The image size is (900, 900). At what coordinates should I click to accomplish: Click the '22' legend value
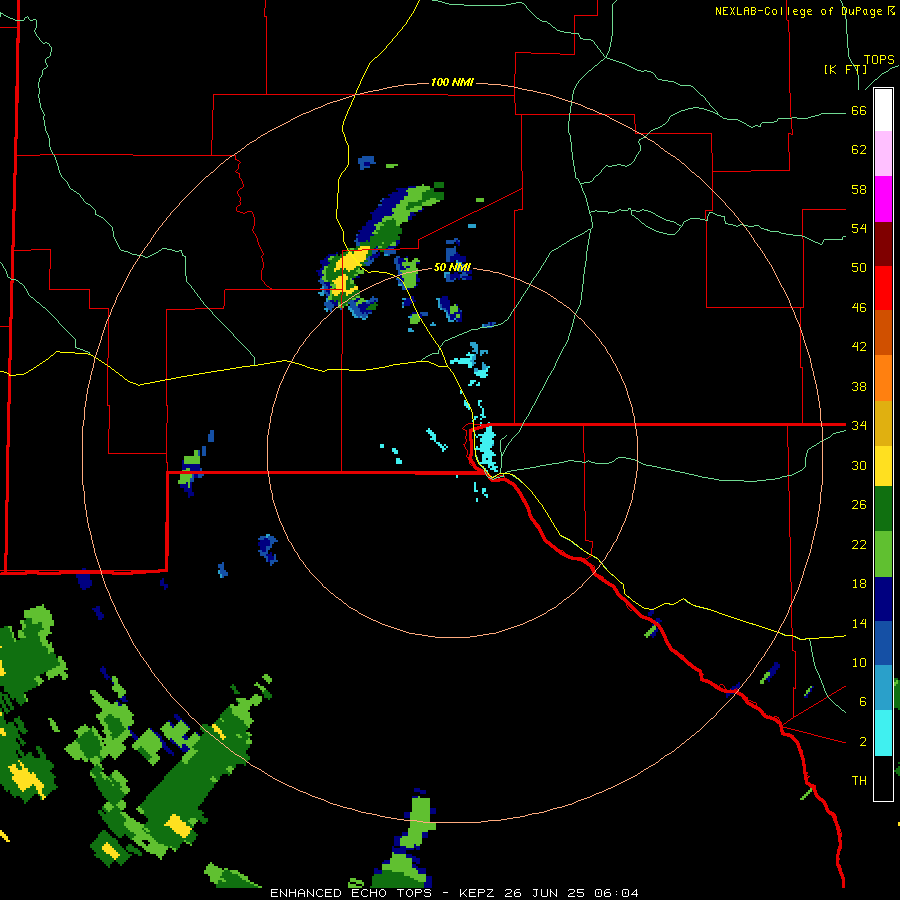pyautogui.click(x=859, y=544)
